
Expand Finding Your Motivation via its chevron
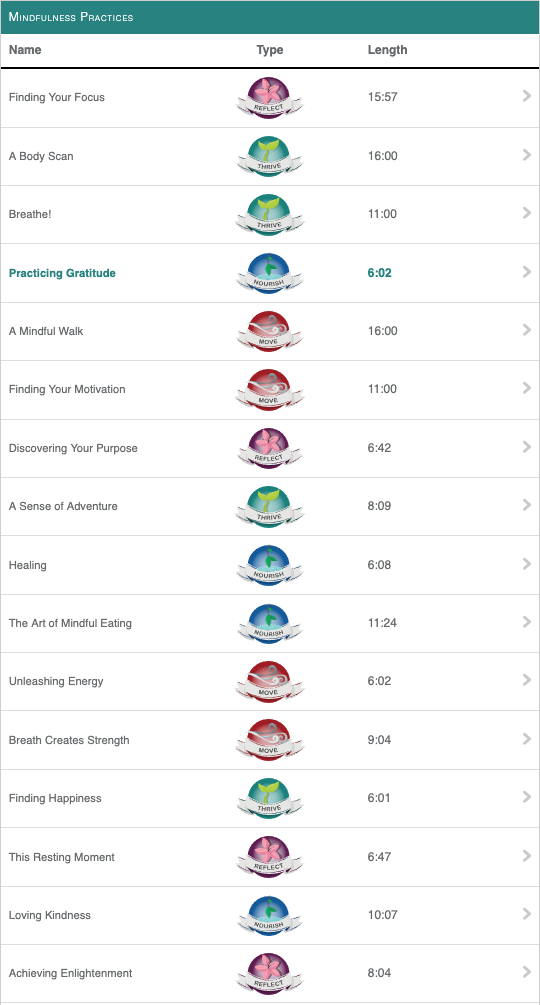pyautogui.click(x=527, y=388)
